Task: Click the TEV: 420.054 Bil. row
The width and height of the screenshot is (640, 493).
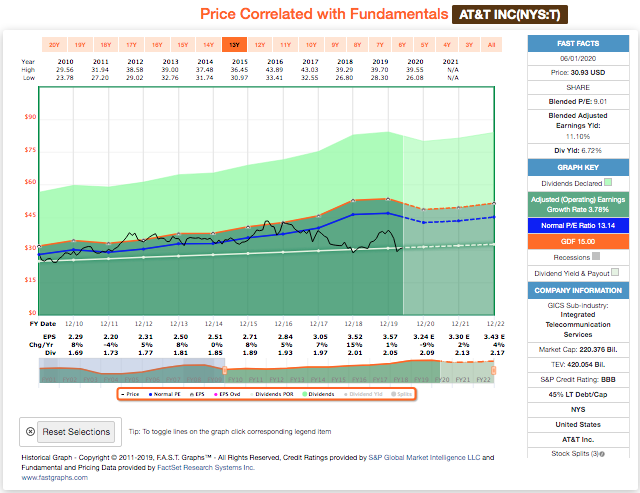Action: click(578, 364)
